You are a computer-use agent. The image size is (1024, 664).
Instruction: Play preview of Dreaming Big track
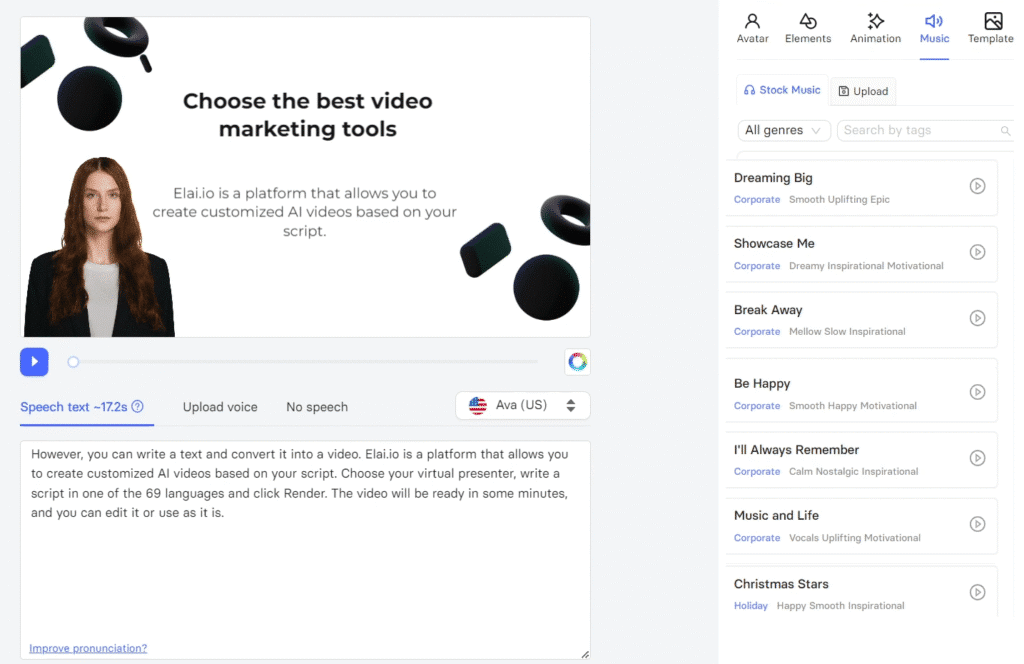977,186
